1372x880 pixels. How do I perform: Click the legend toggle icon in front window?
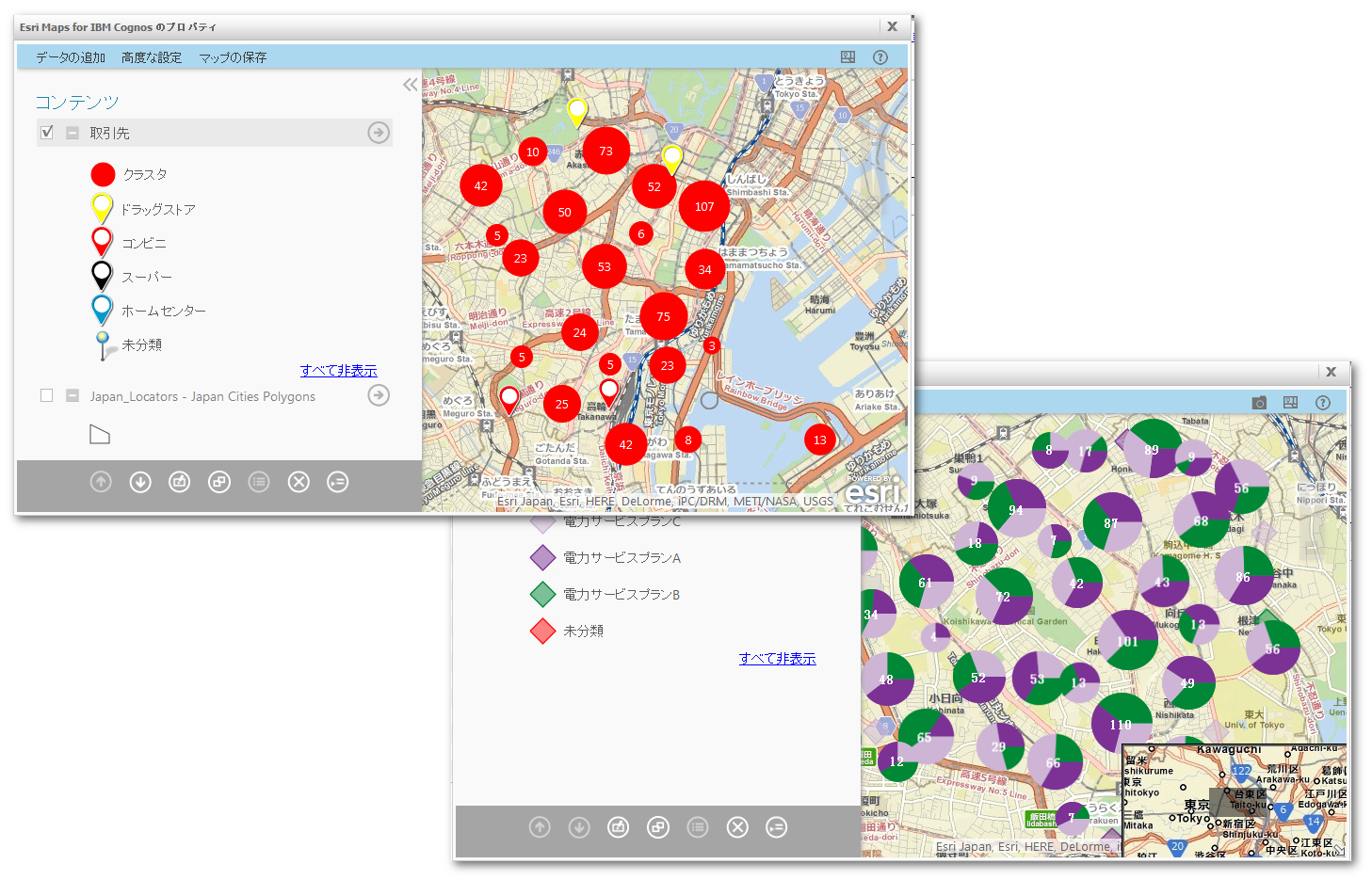coord(338,482)
